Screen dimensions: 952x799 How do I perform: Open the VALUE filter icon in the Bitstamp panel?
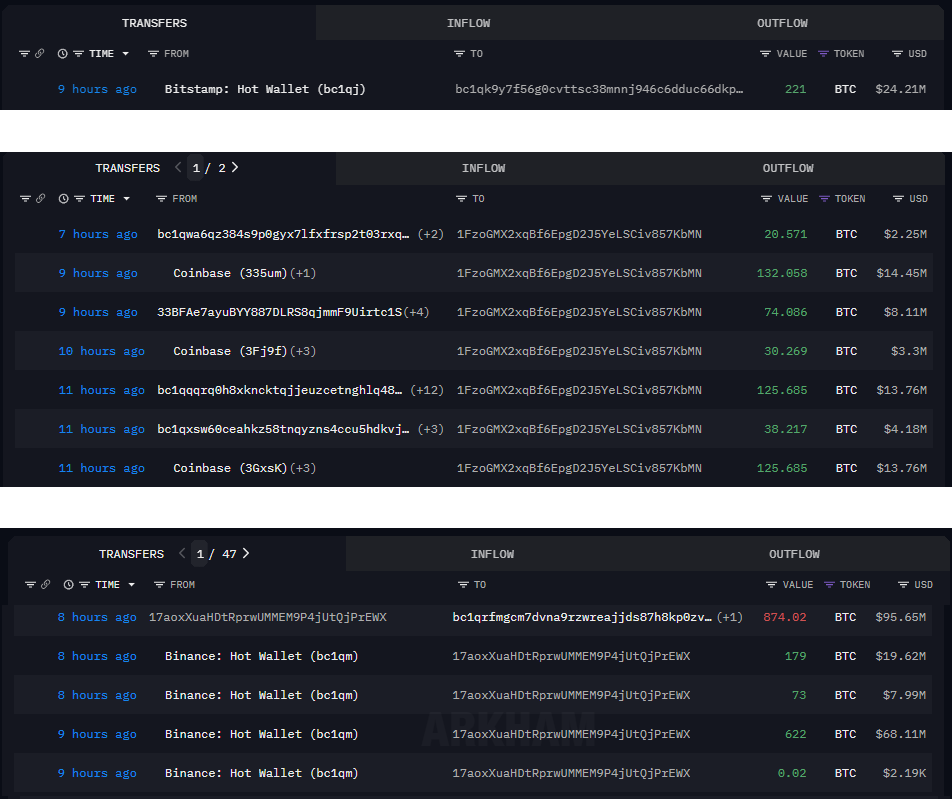(x=765, y=54)
